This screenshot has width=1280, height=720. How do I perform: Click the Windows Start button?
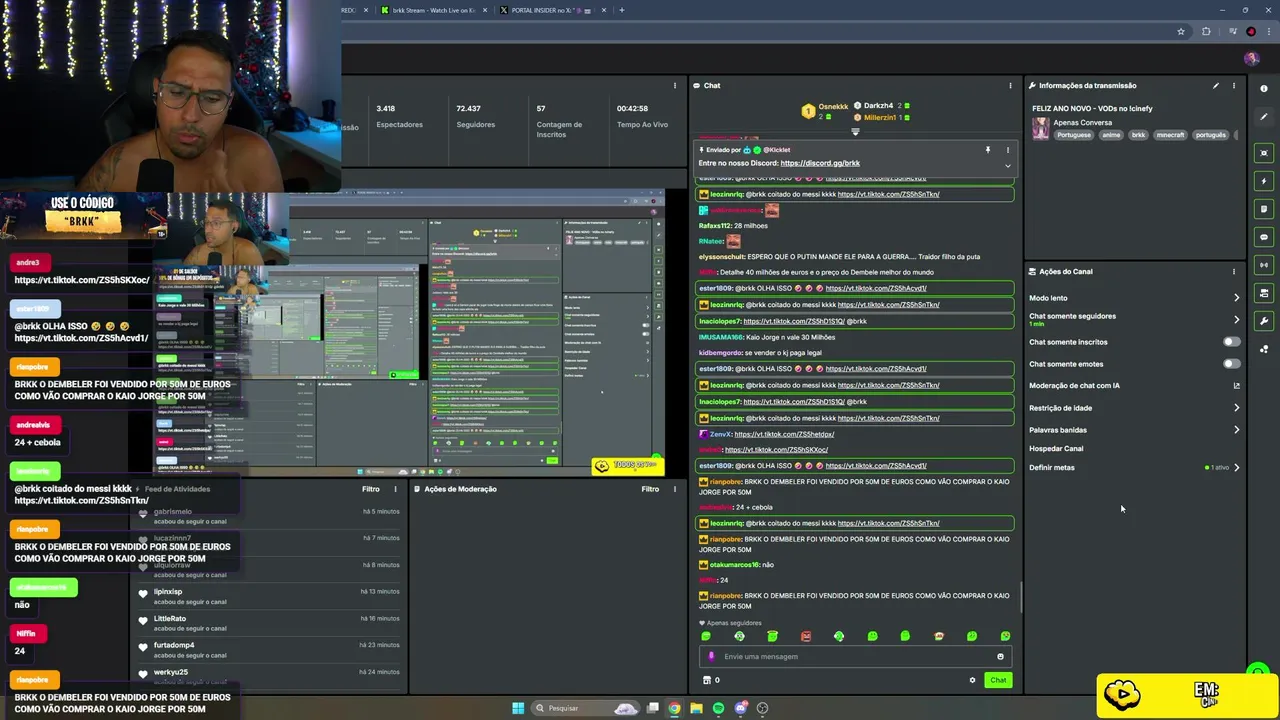coord(518,708)
